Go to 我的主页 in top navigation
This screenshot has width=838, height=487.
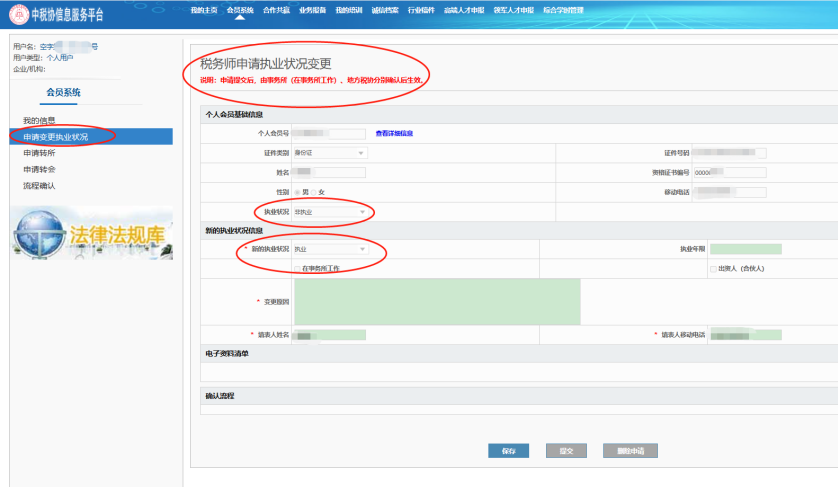(x=204, y=10)
